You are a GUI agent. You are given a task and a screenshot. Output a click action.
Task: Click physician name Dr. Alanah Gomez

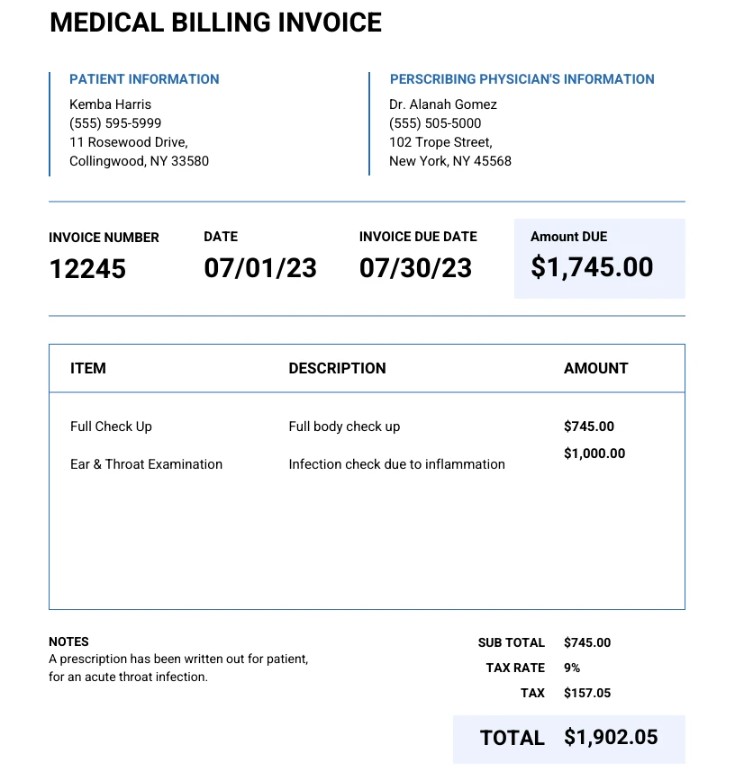443,104
